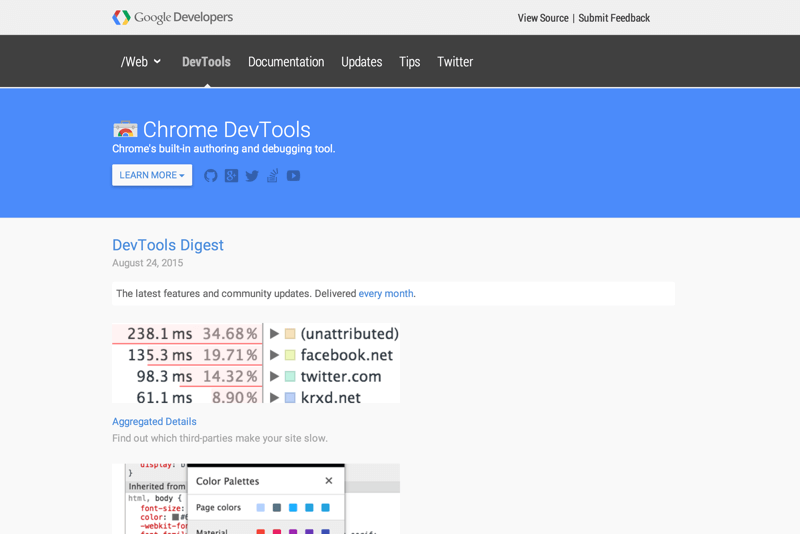Click the Chrome DevTools toolbox icon
The width and height of the screenshot is (800, 534).
[x=125, y=129]
